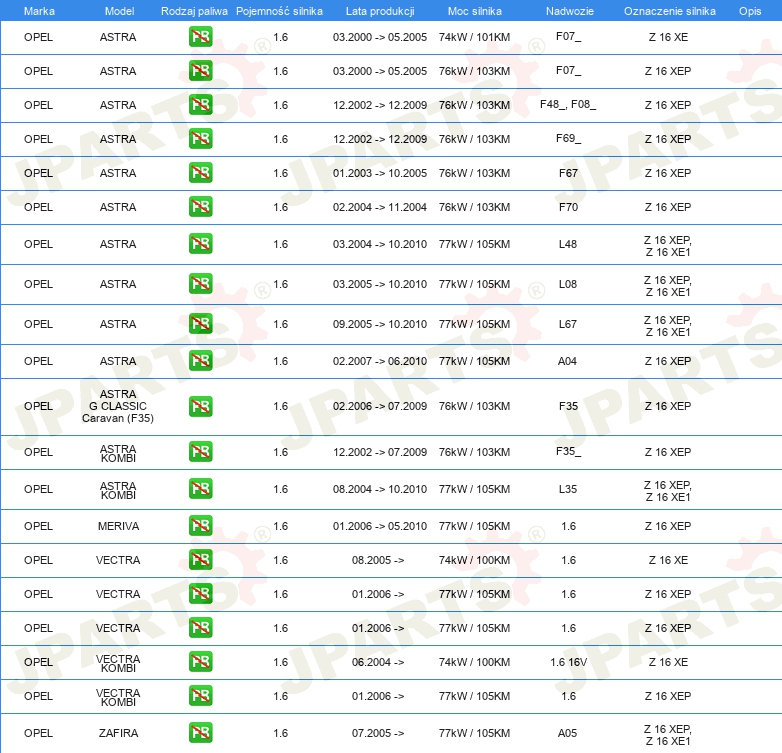This screenshot has width=782, height=753.
Task: Click the '08.2004 -> 10.2010' production years cell
Action: [x=380, y=489]
